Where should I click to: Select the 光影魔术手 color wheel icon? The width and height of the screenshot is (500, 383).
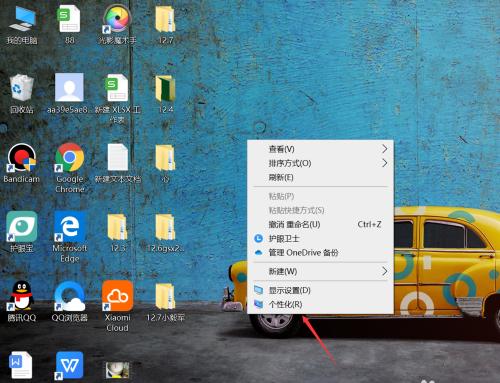click(117, 18)
